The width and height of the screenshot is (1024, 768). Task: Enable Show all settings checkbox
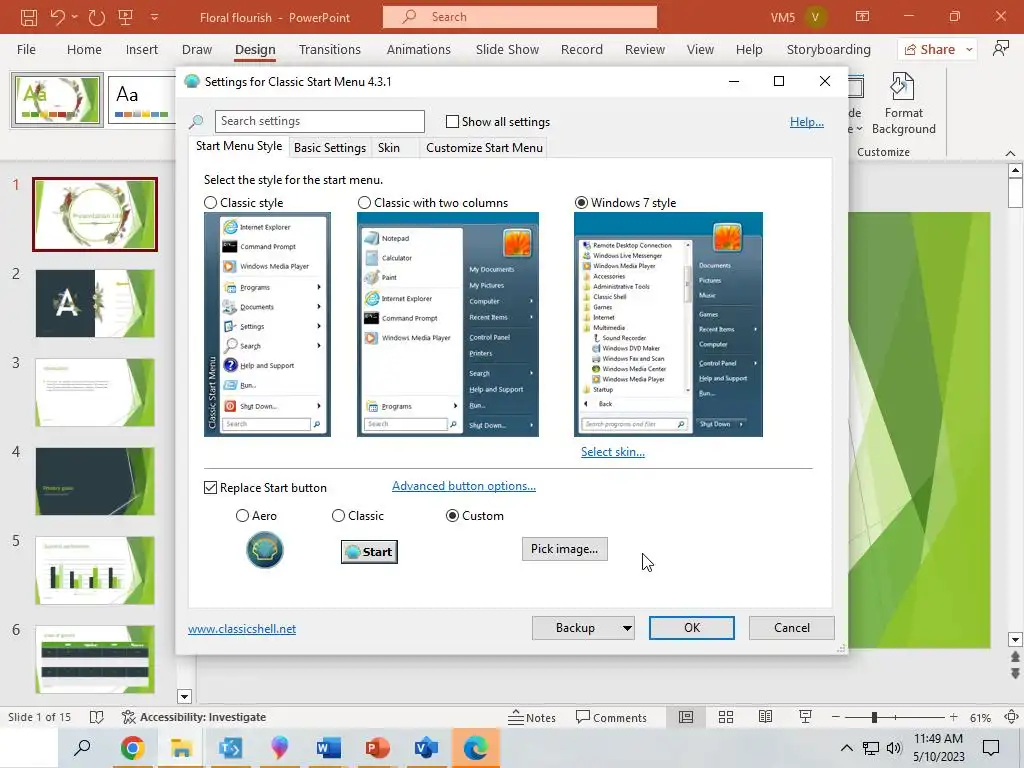(x=452, y=121)
